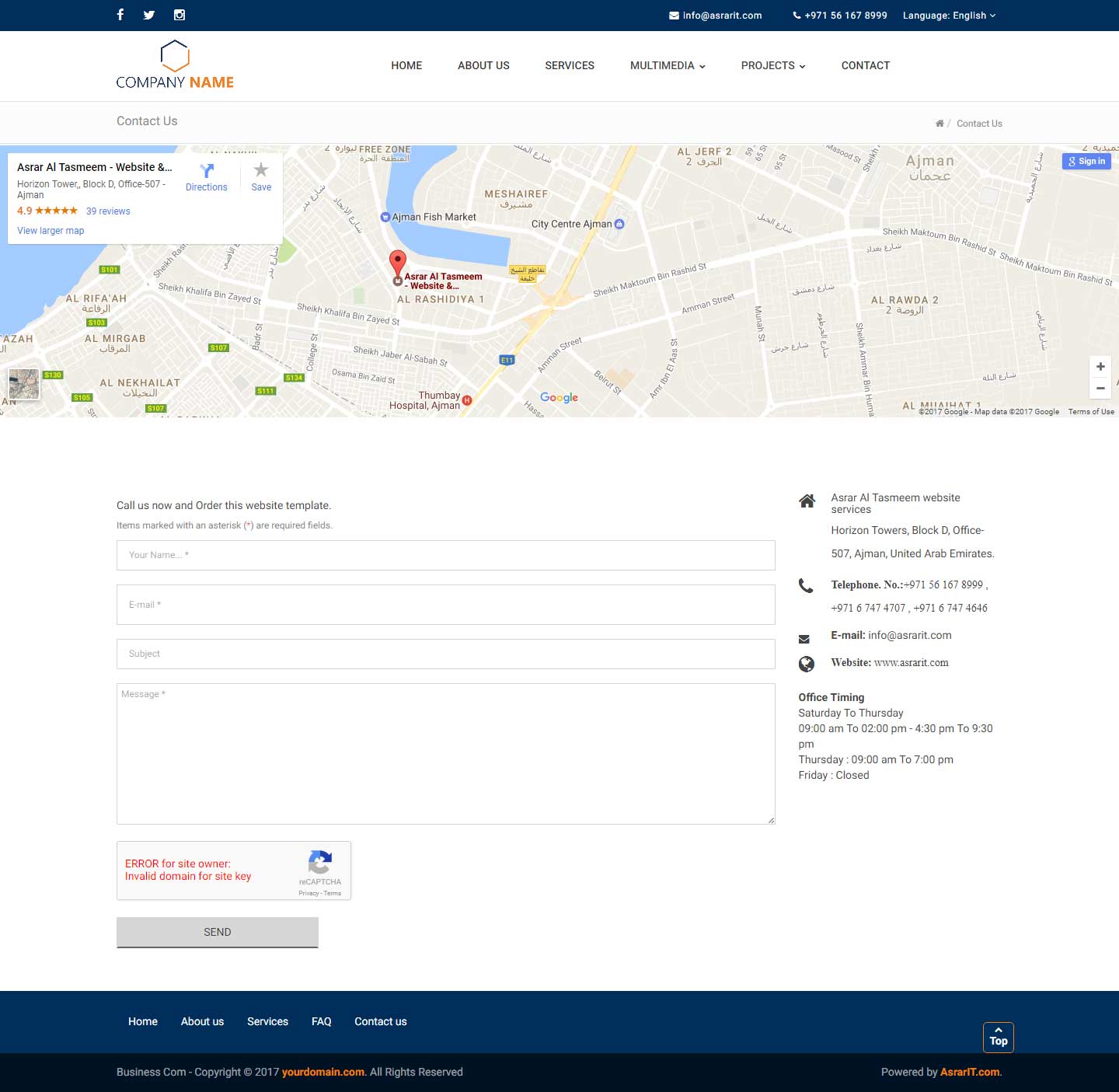Click the envelope icon in top bar
Image resolution: width=1119 pixels, height=1092 pixels.
pyautogui.click(x=674, y=16)
